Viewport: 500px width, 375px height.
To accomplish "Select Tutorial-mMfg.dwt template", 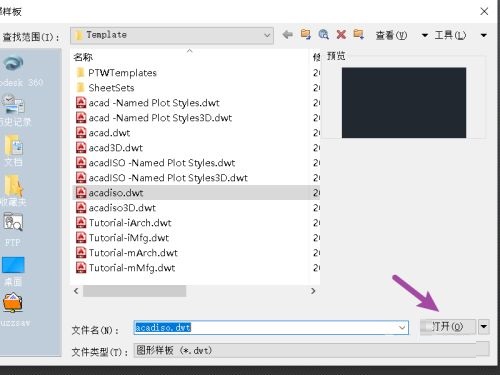I will (126, 268).
